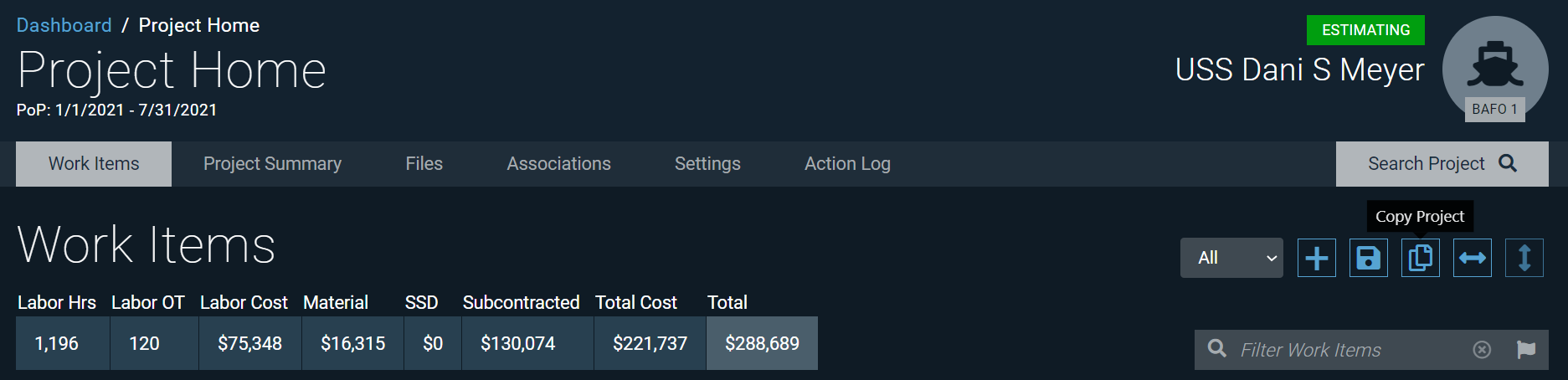Image resolution: width=1568 pixels, height=380 pixels.
Task: Follow the Dashboard breadcrumb link
Action: click(64, 25)
